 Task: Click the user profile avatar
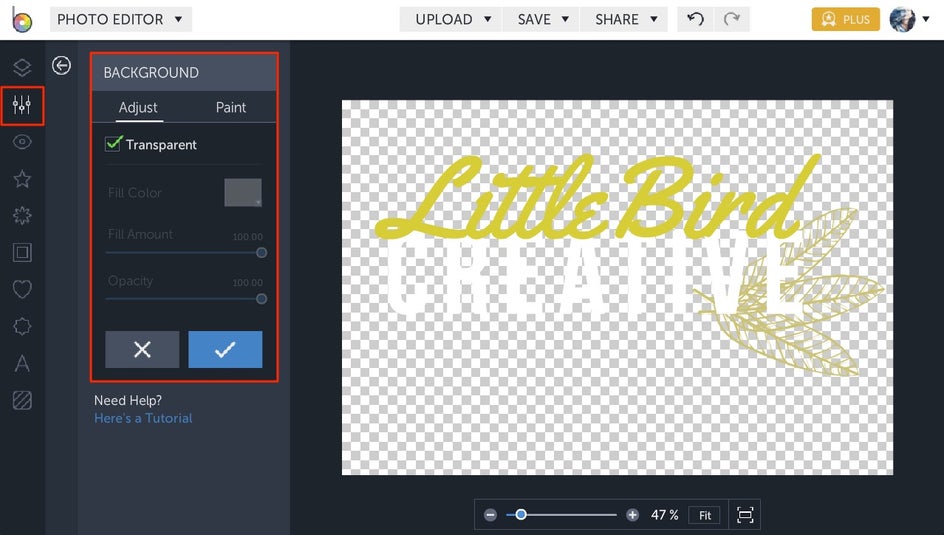902,19
